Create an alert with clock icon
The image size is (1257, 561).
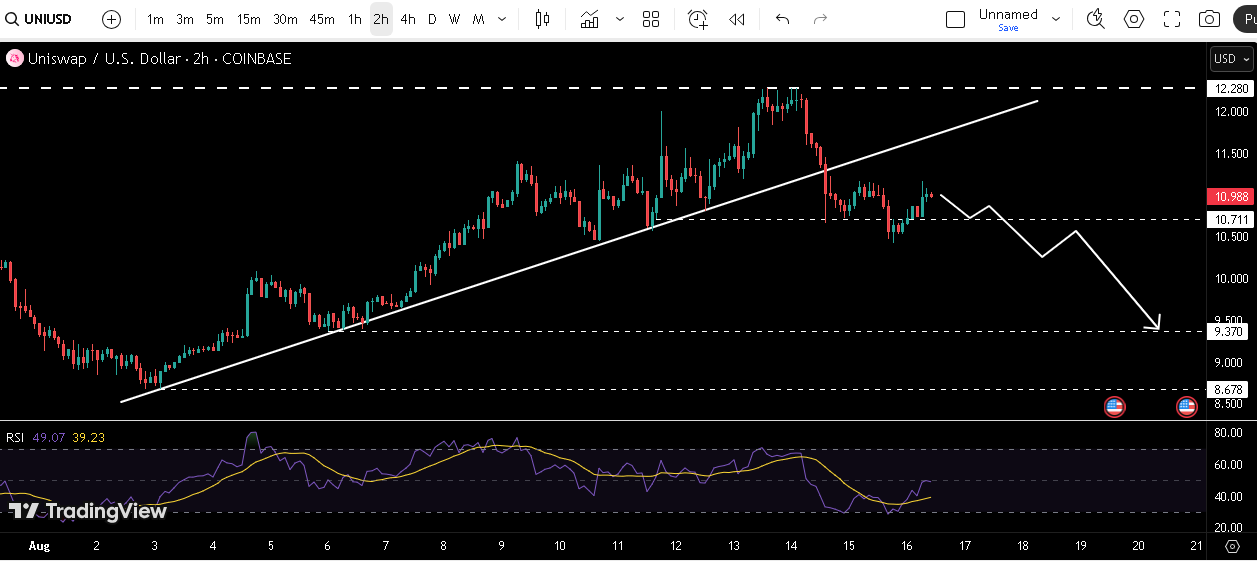(x=698, y=19)
